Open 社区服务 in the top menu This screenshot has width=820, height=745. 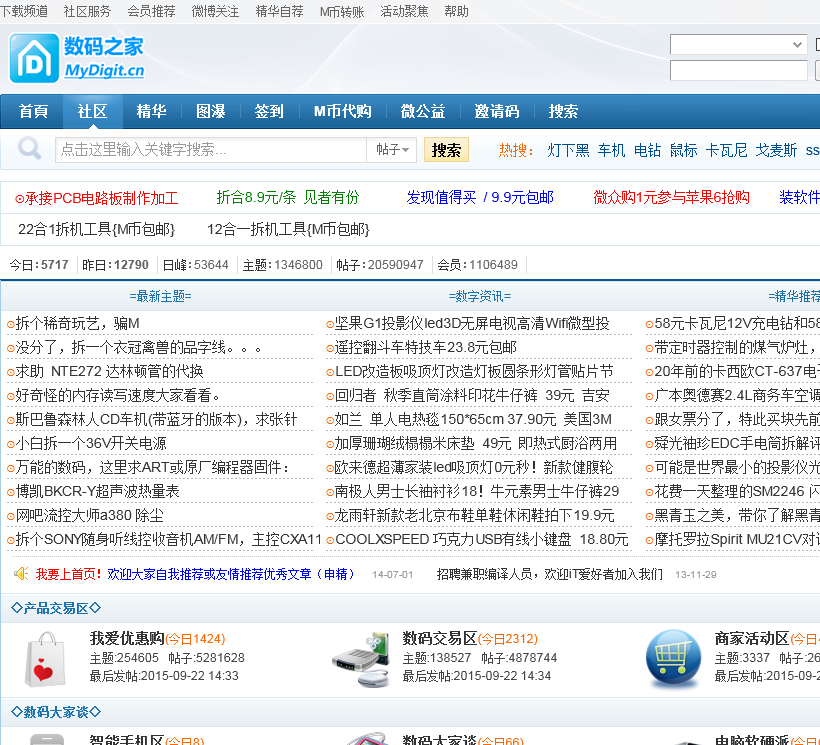(87, 11)
